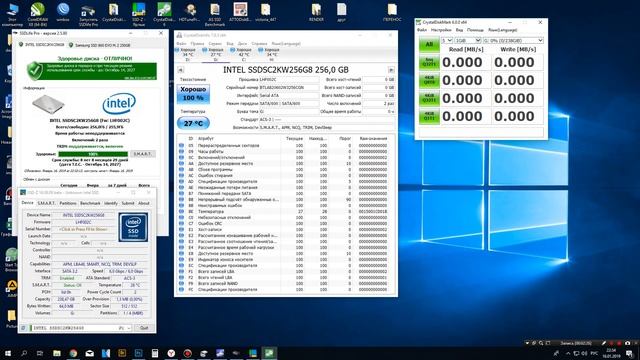Viewport: 640px width, 360px height.
Task: Switch to Benchmark tab in SSD-Z
Action: point(90,203)
